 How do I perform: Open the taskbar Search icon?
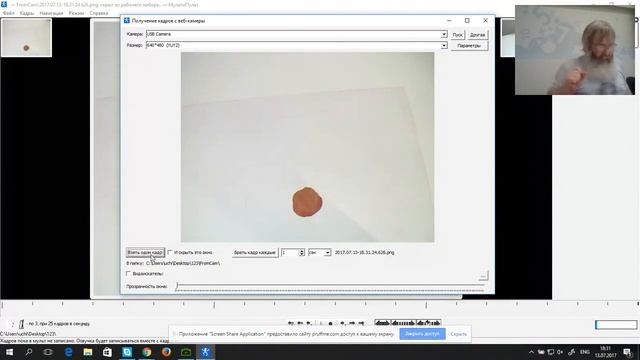29,352
